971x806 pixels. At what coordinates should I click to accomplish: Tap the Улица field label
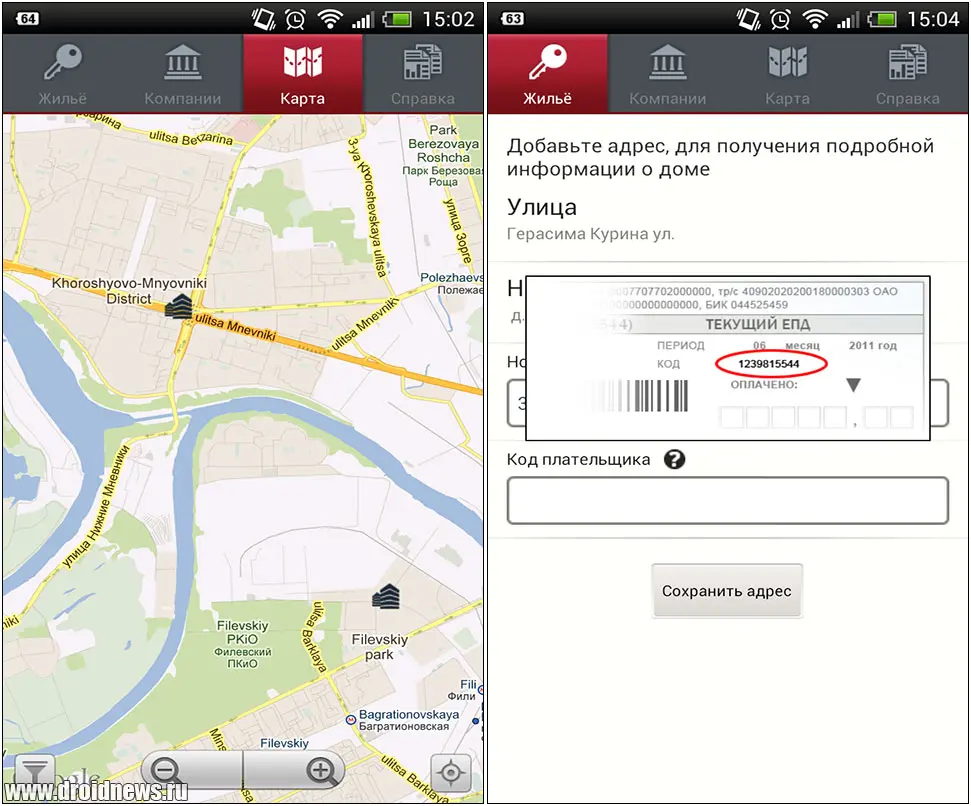point(542,207)
